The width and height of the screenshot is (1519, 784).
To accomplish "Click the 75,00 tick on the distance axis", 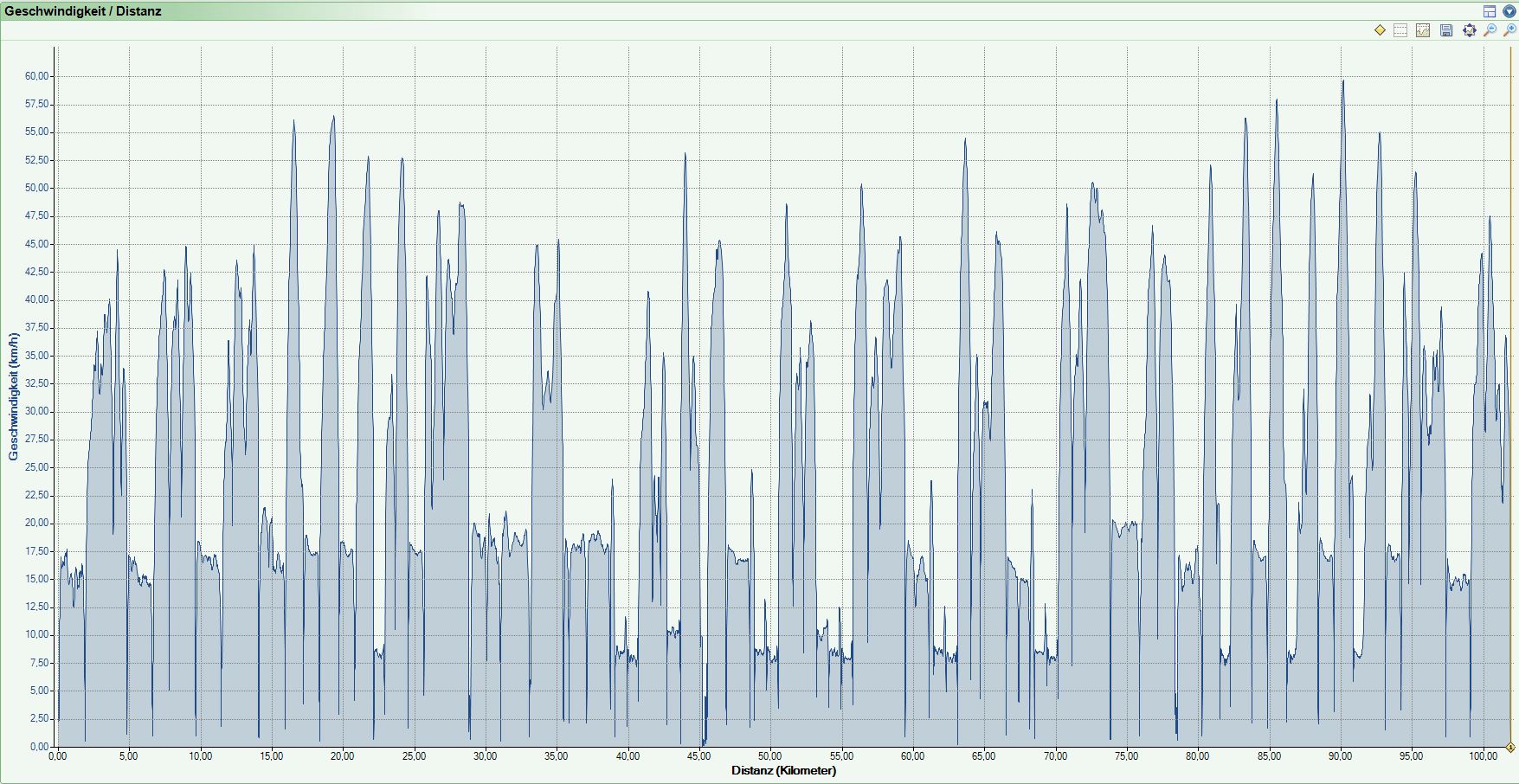I will point(1126,756).
